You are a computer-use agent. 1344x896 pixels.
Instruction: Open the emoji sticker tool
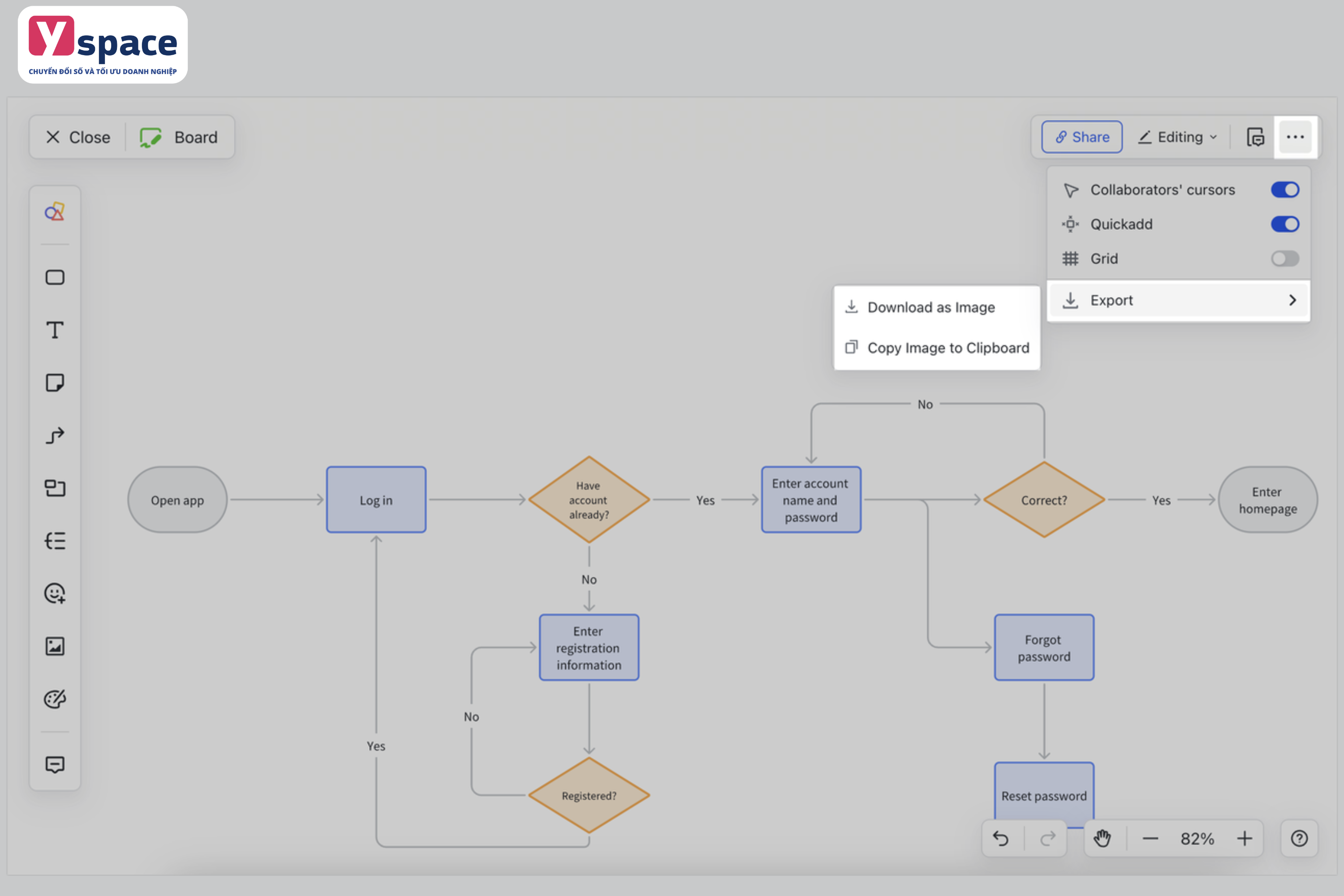tap(55, 593)
